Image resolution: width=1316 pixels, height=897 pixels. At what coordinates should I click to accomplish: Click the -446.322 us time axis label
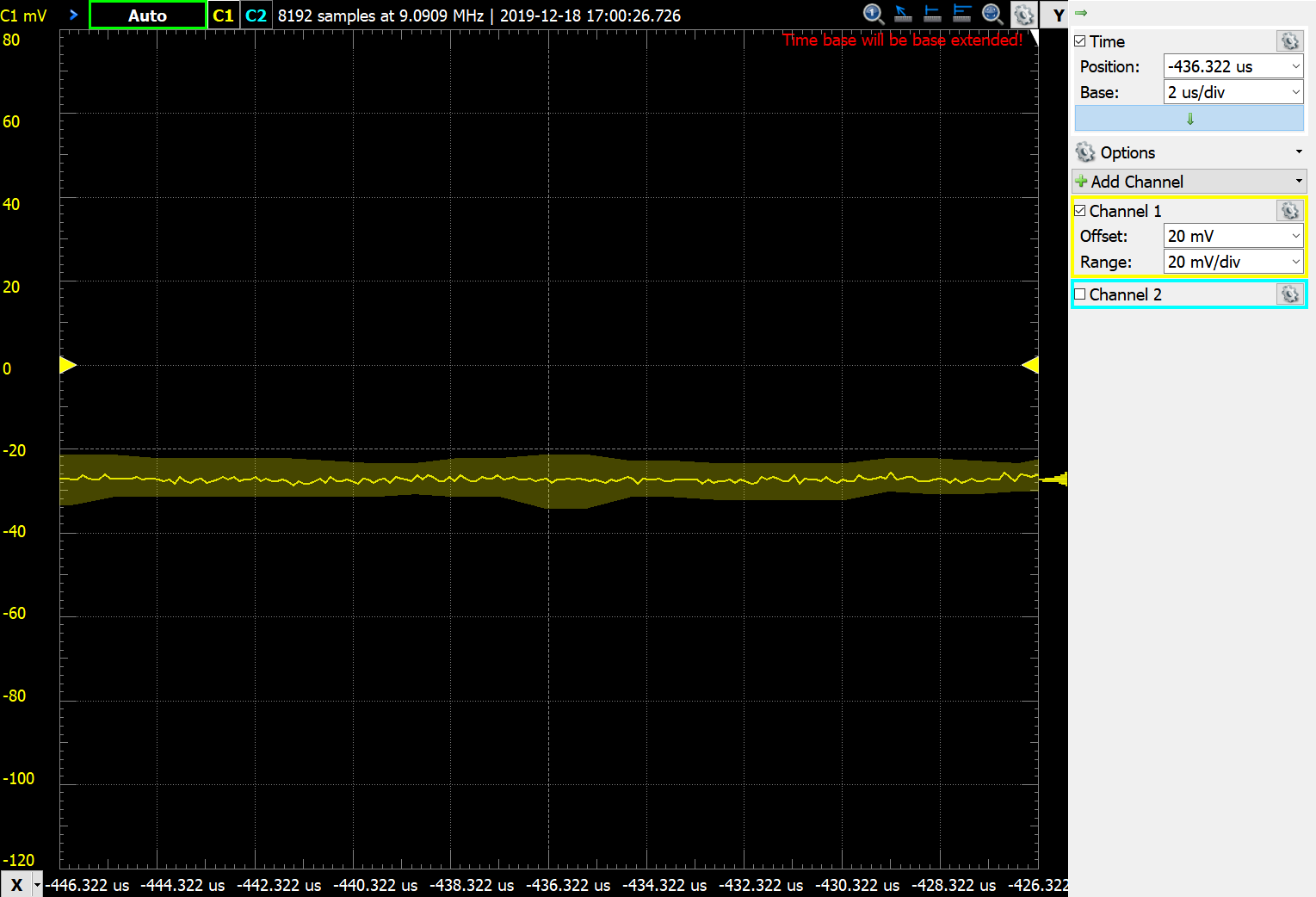pyautogui.click(x=88, y=885)
